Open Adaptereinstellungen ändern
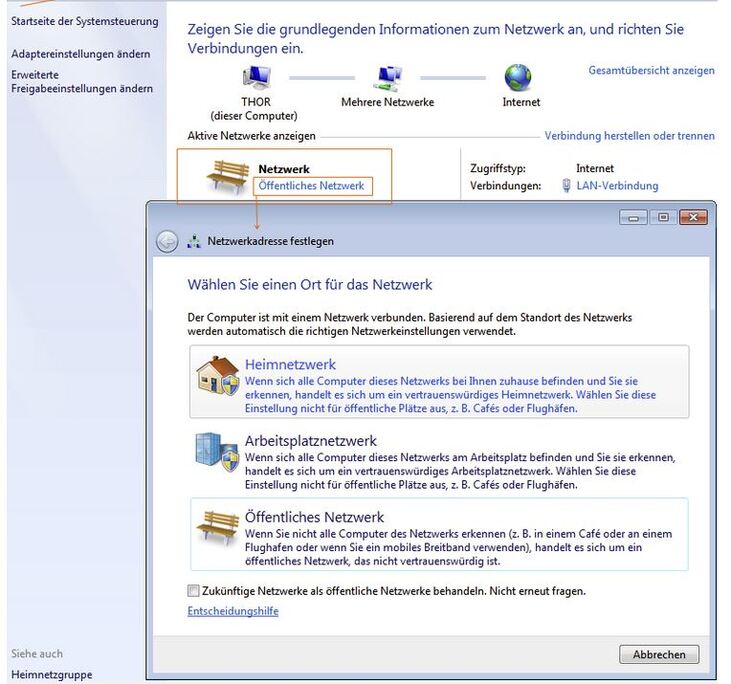 click(81, 54)
